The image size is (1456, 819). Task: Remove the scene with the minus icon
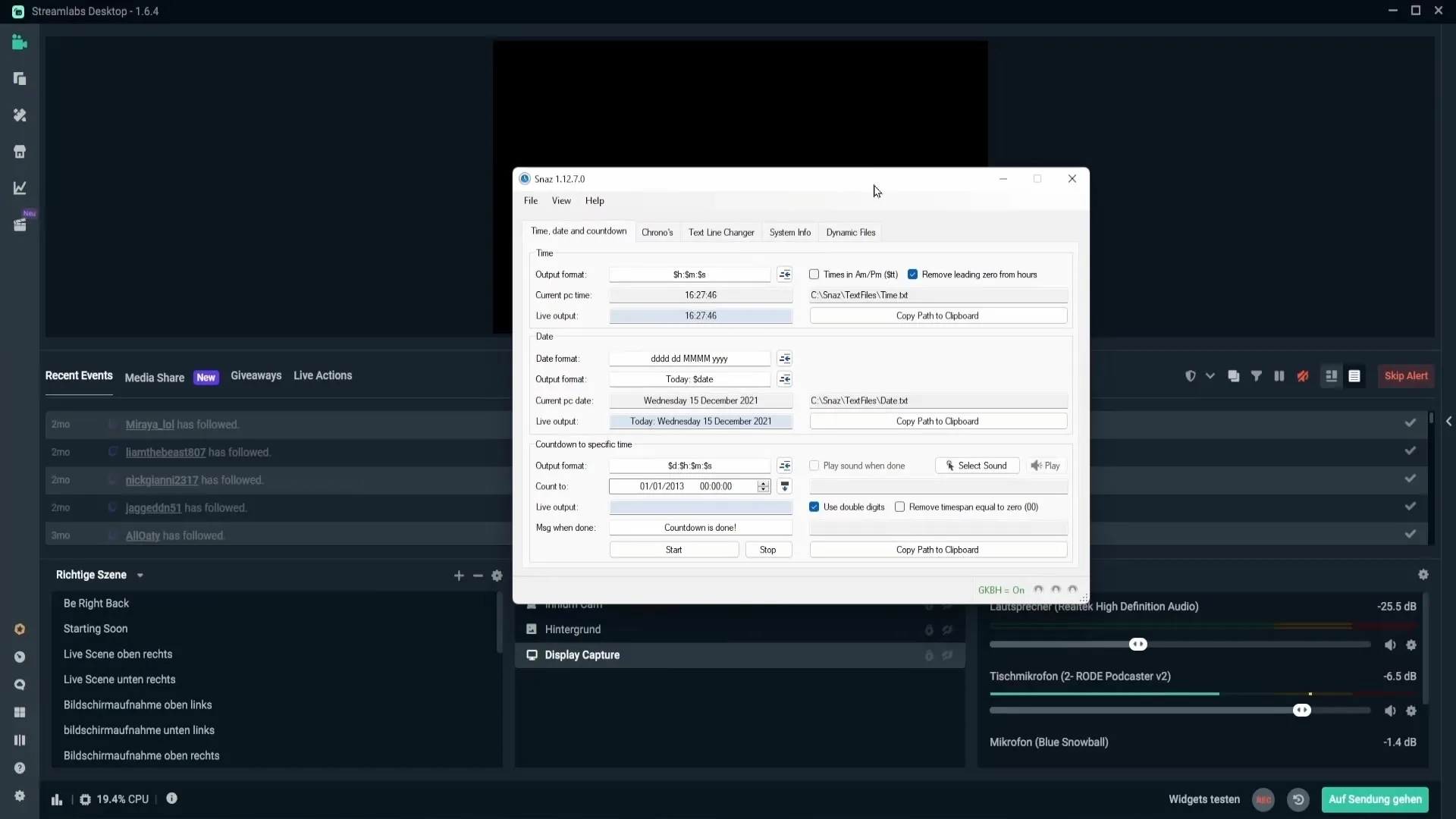point(478,576)
